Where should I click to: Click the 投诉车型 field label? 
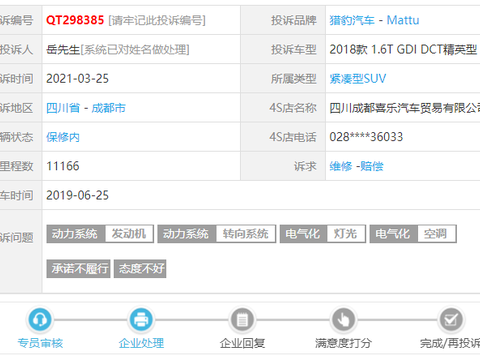click(x=293, y=50)
